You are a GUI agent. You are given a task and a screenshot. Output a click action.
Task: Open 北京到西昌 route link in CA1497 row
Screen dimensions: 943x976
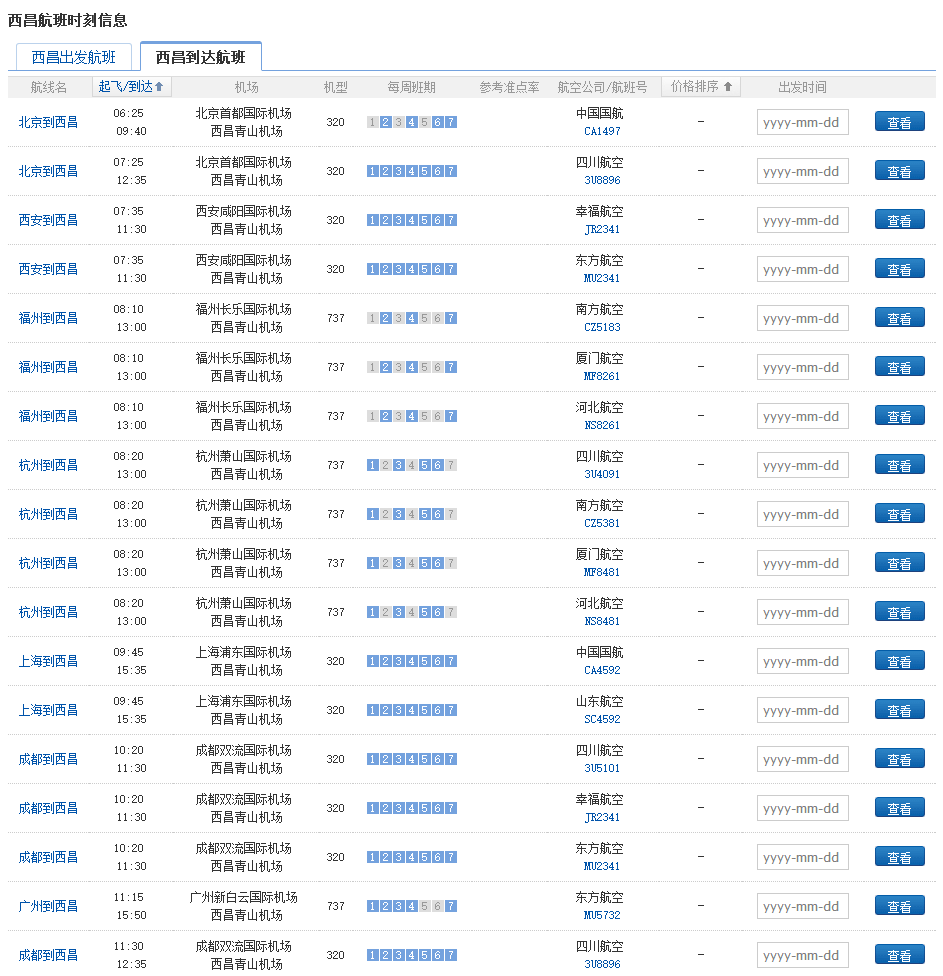point(48,122)
